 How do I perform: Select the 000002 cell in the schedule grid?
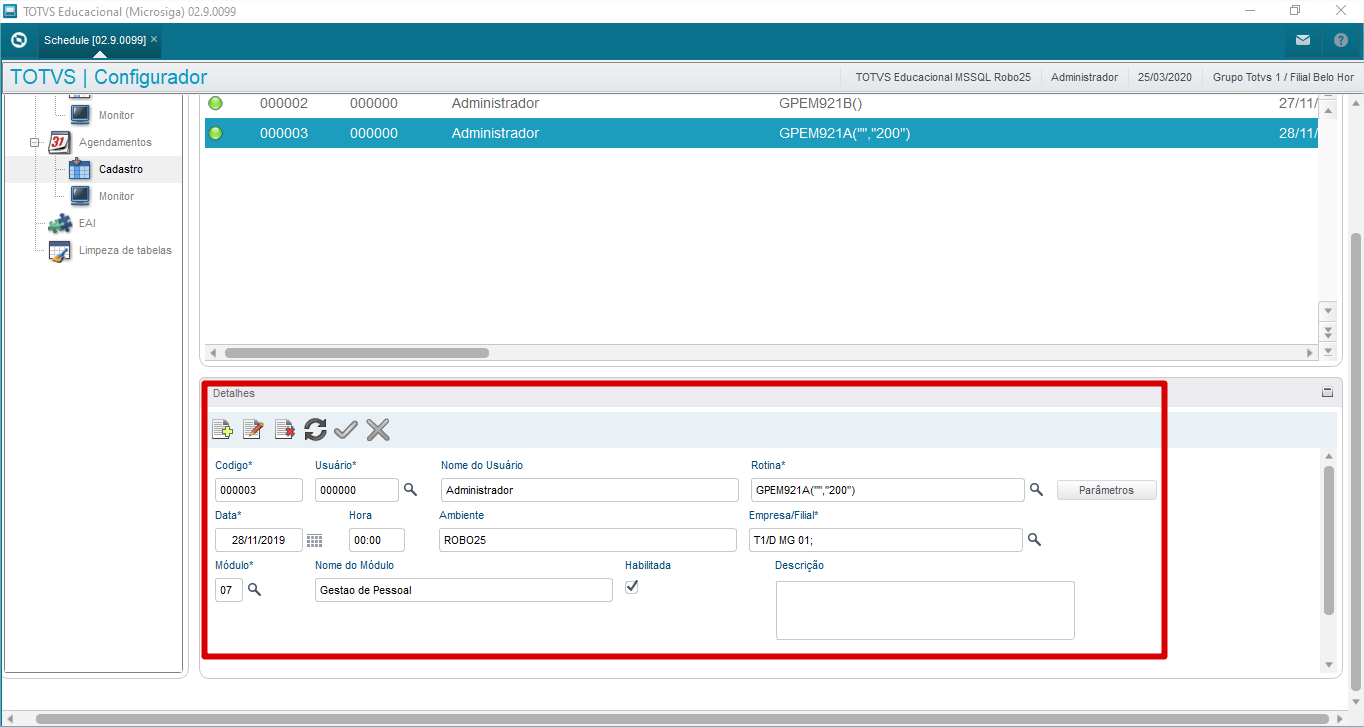pyautogui.click(x=284, y=103)
